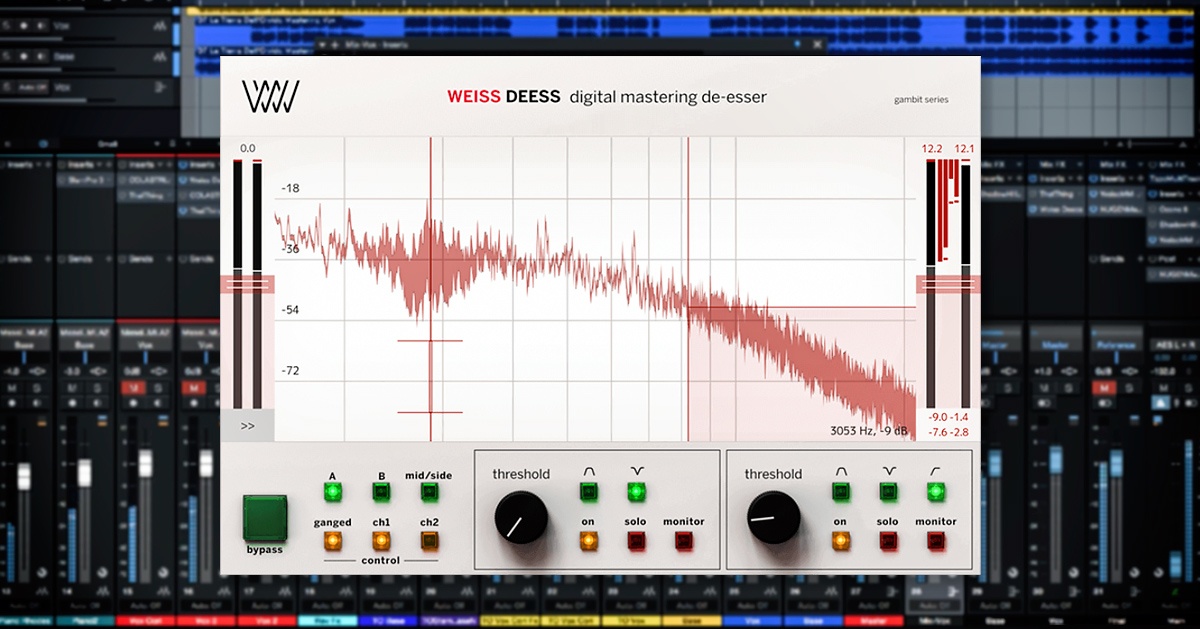The height and width of the screenshot is (629, 1200).
Task: Toggle the first band's on button
Action: 588,541
